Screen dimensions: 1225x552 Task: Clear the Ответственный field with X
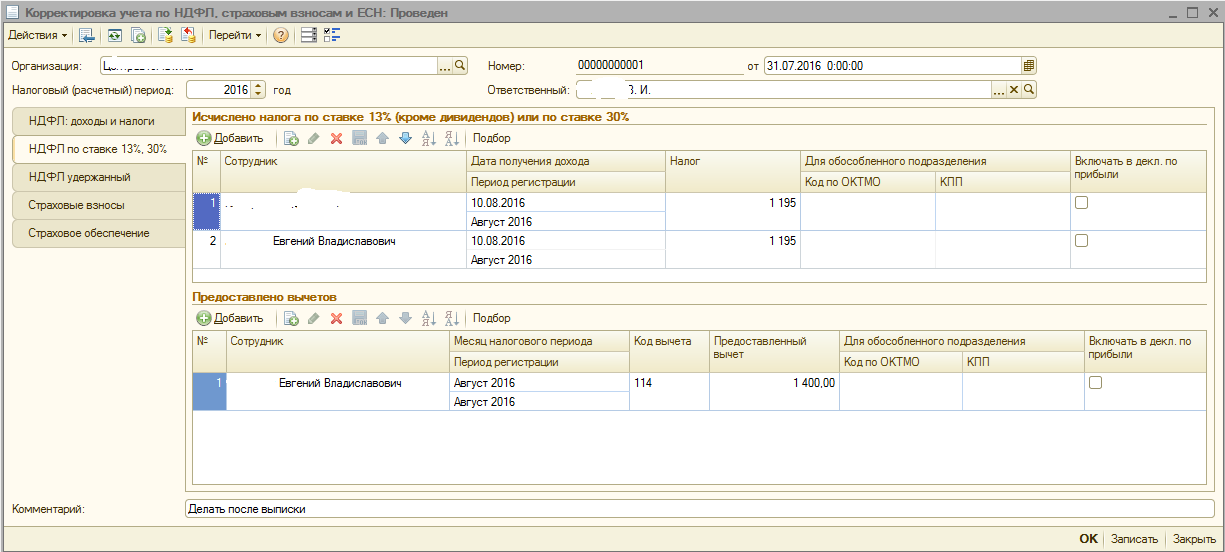(1013, 90)
